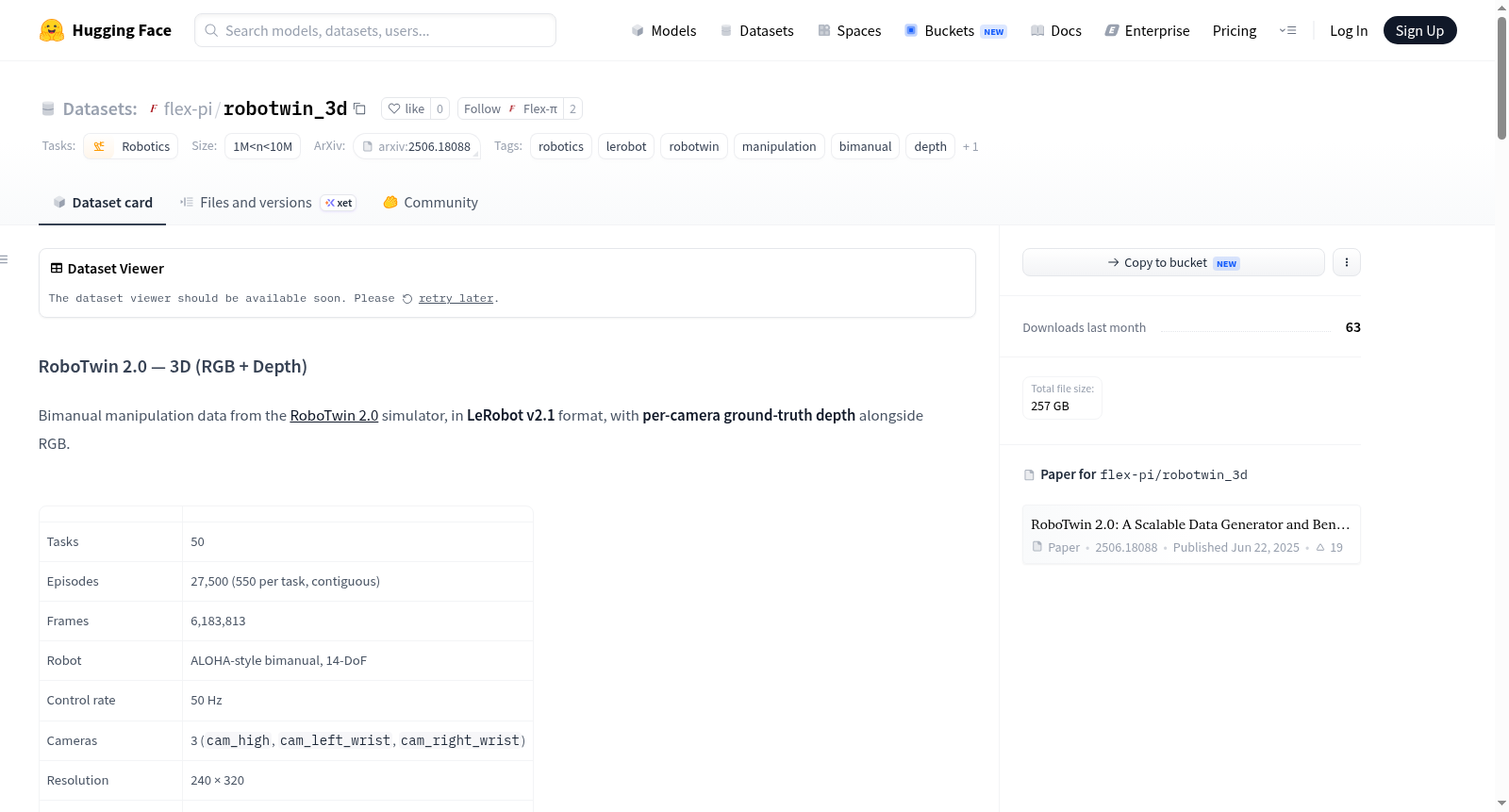Click the paper file icon next to 'Paper for'
Image resolution: width=1509 pixels, height=812 pixels.
tap(1029, 474)
